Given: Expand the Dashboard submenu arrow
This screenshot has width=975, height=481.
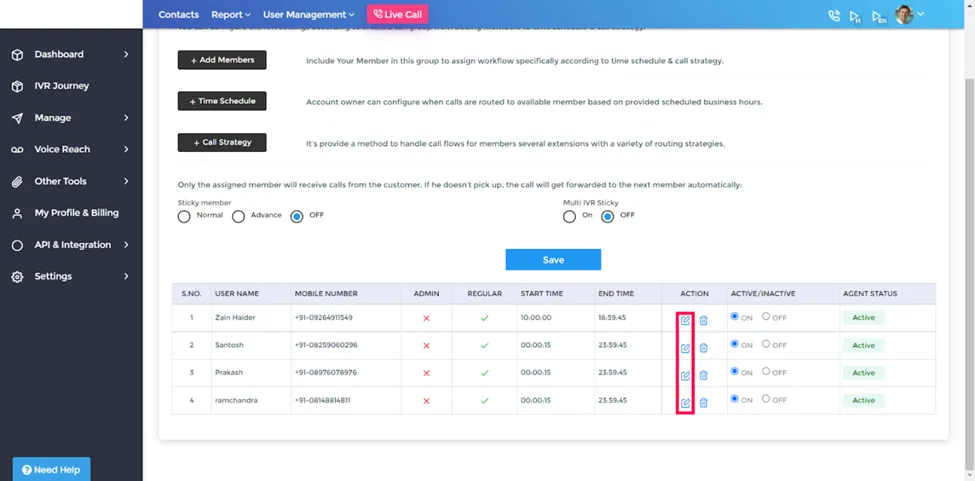Looking at the screenshot, I should [x=126, y=55].
